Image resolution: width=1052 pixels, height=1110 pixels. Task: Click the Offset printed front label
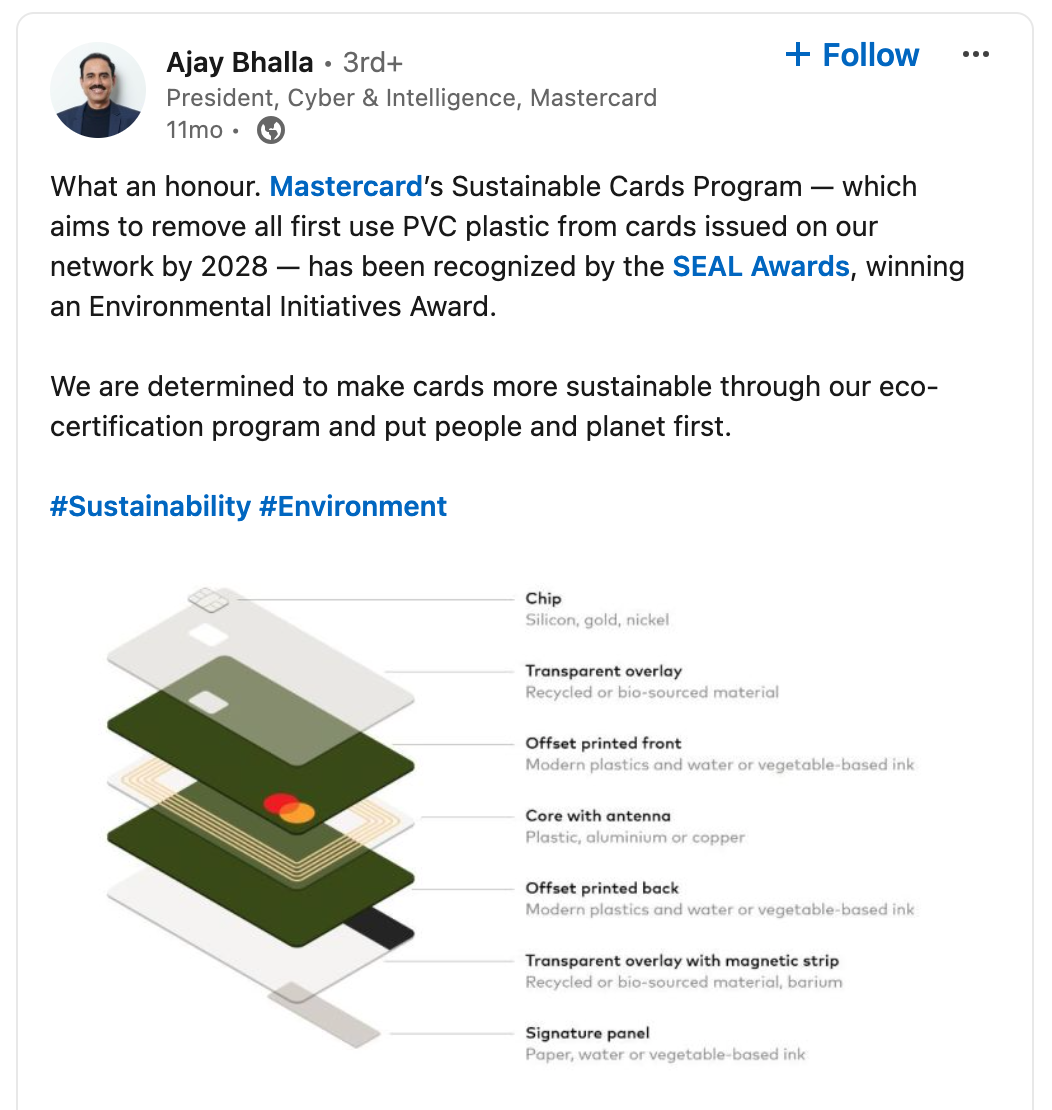[x=603, y=743]
